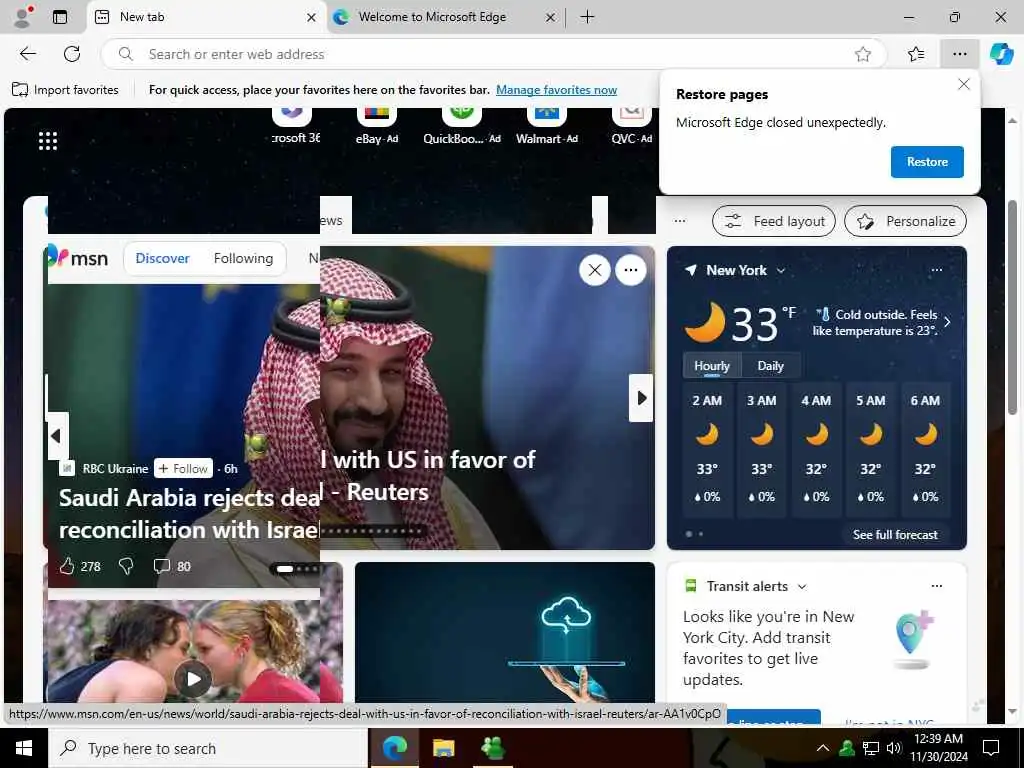Go to next news slide

click(641, 398)
